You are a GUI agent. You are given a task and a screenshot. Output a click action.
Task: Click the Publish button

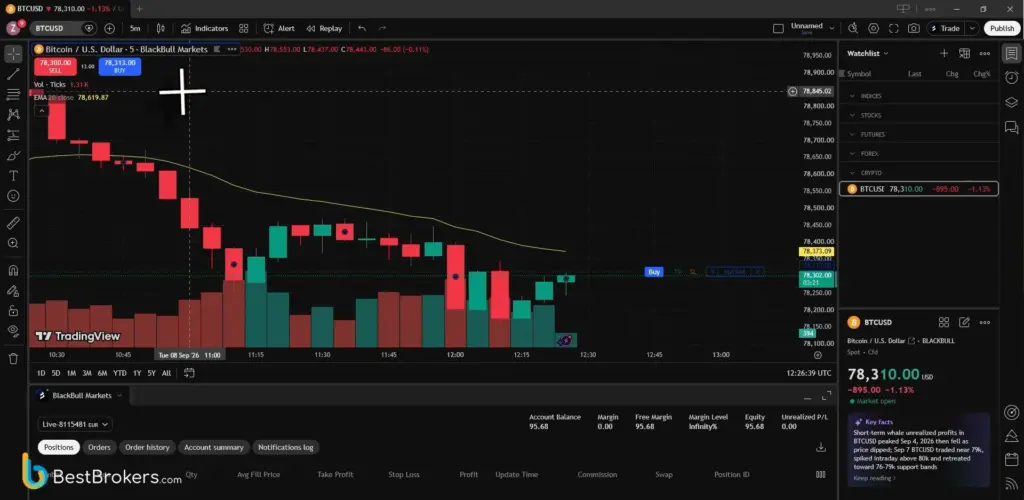[x=1002, y=29]
